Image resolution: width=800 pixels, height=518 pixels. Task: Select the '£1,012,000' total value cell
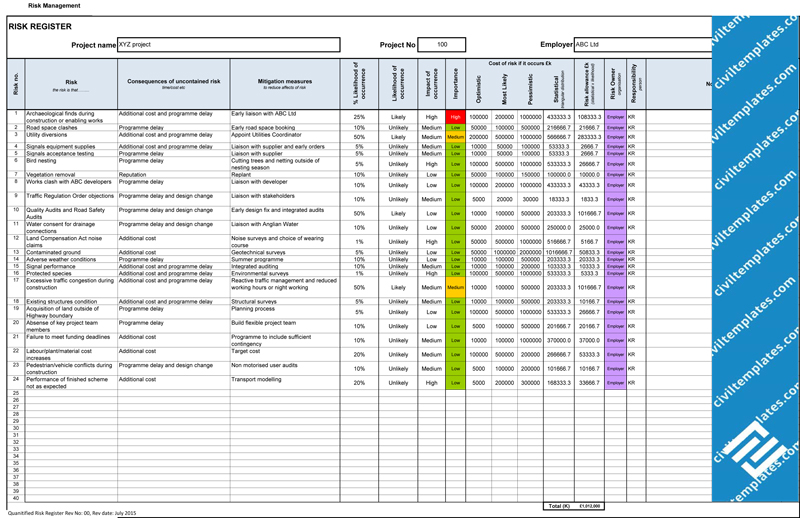tap(589, 506)
